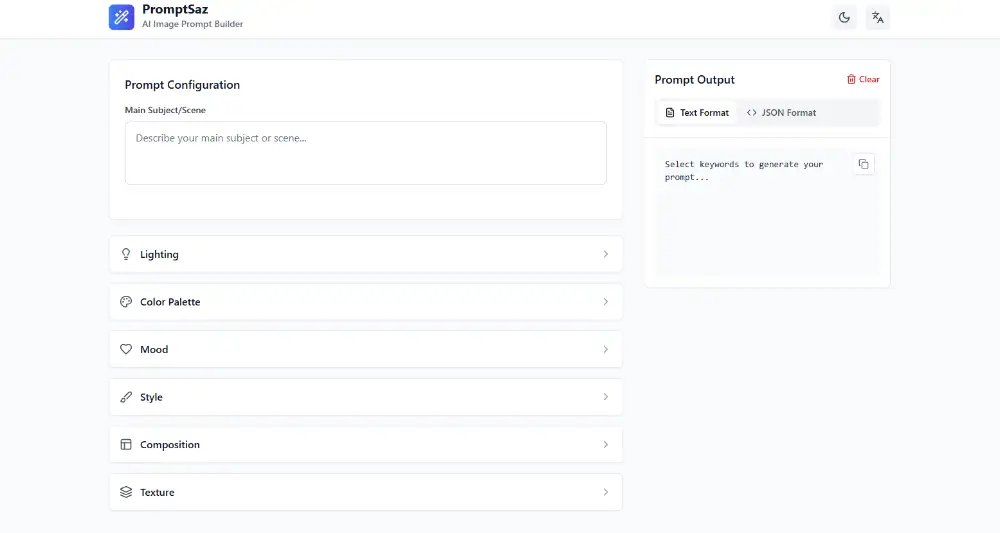Click the Composition layout icon

pyautogui.click(x=126, y=444)
